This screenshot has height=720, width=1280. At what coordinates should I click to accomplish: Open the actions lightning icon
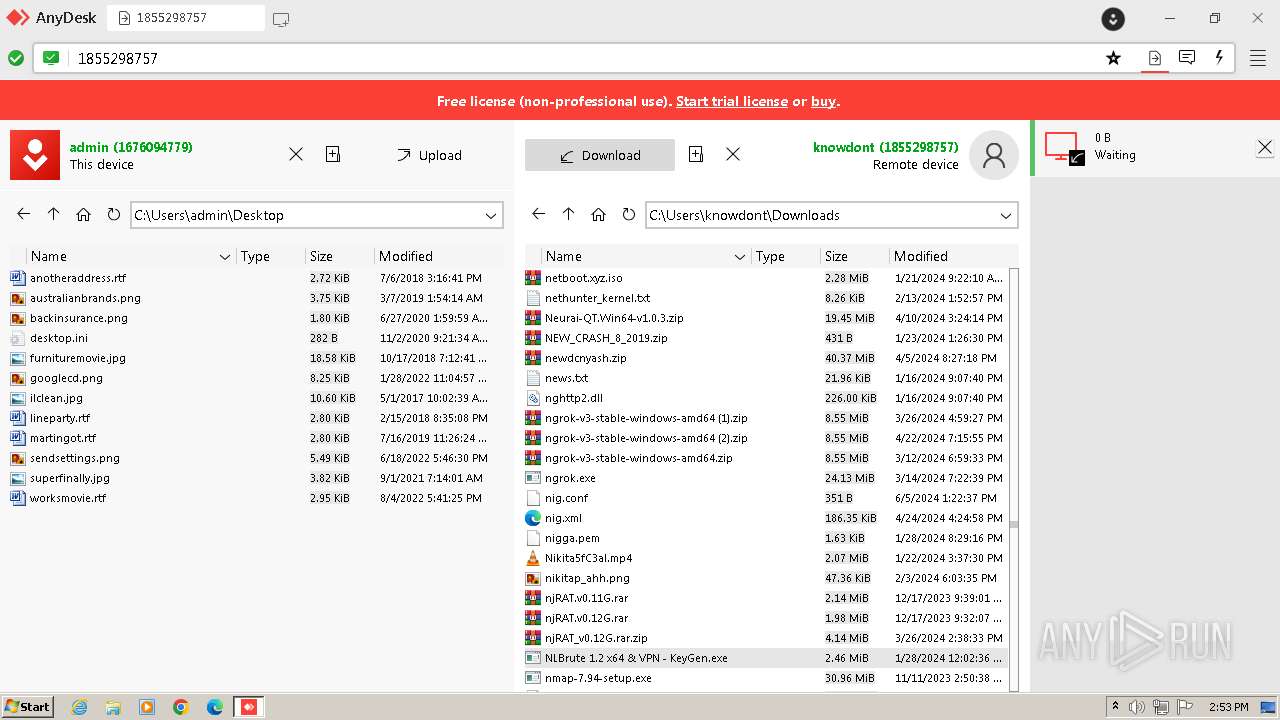tap(1219, 58)
